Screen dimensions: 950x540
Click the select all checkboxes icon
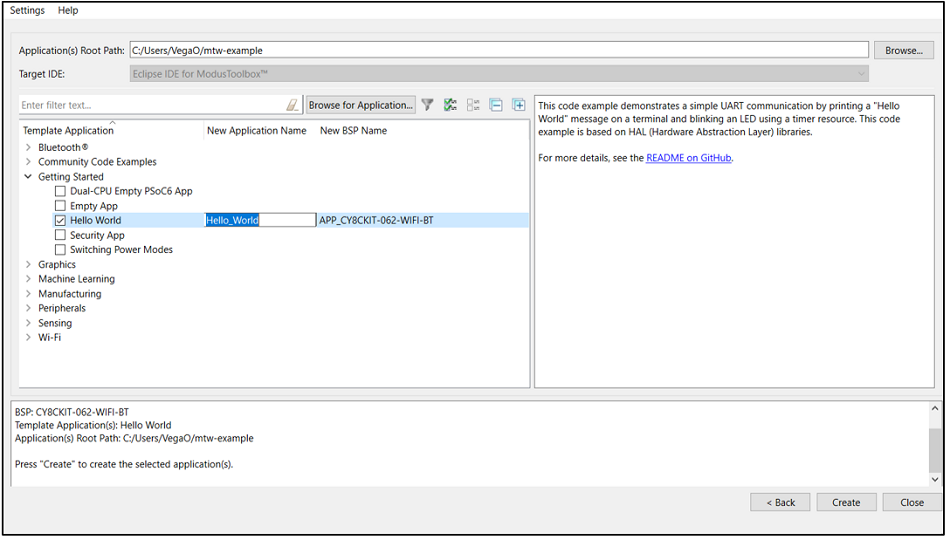450,105
